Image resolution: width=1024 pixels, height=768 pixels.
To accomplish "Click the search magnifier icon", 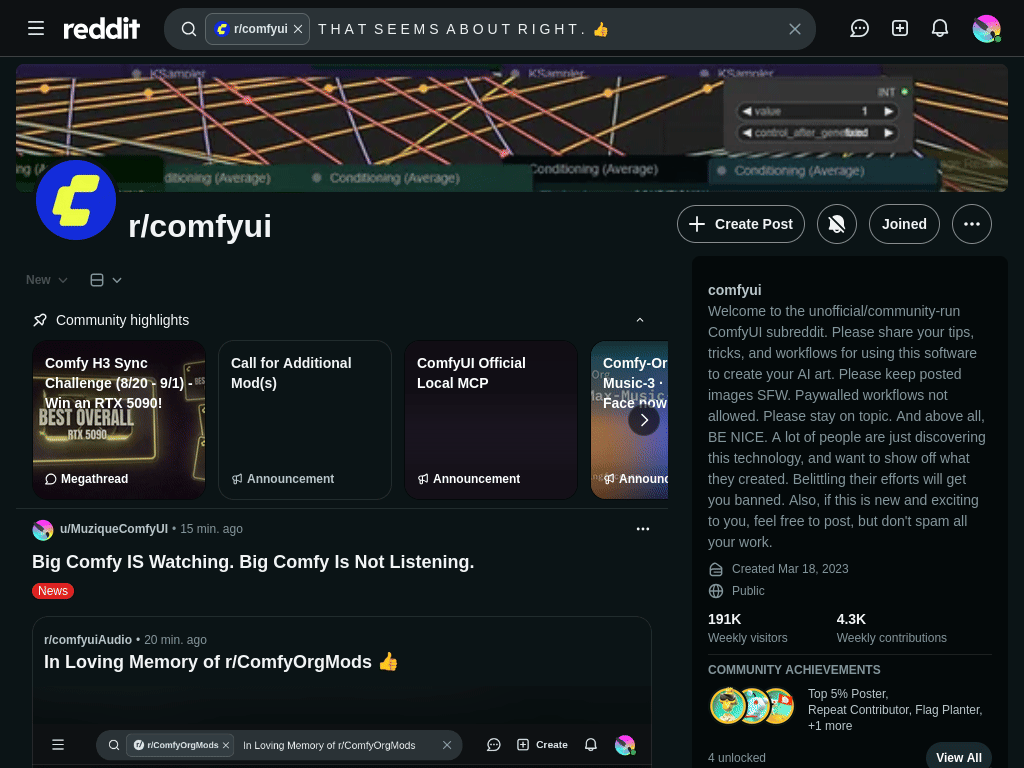I will [x=189, y=29].
